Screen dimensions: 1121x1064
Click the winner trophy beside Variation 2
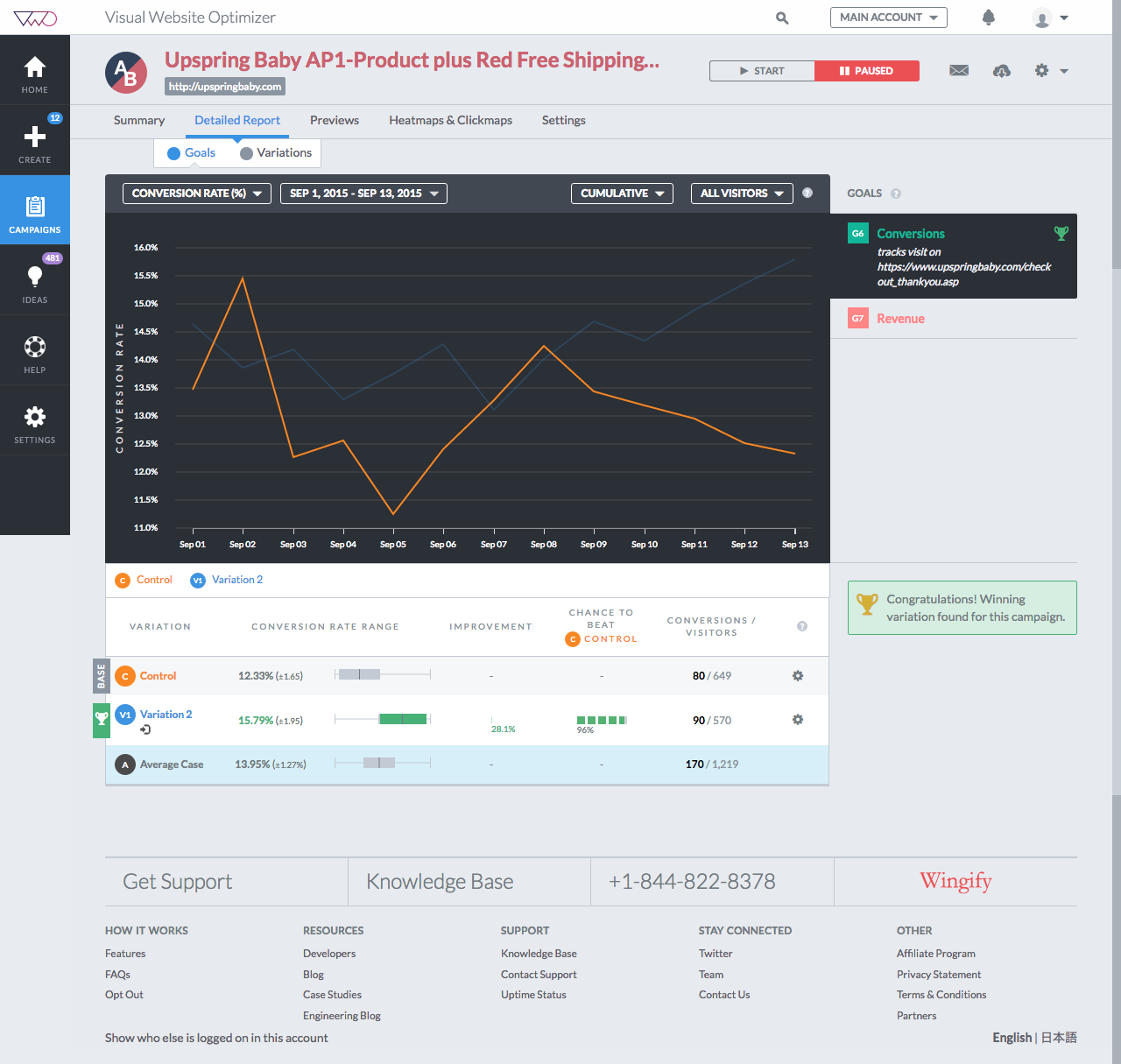coord(102,719)
